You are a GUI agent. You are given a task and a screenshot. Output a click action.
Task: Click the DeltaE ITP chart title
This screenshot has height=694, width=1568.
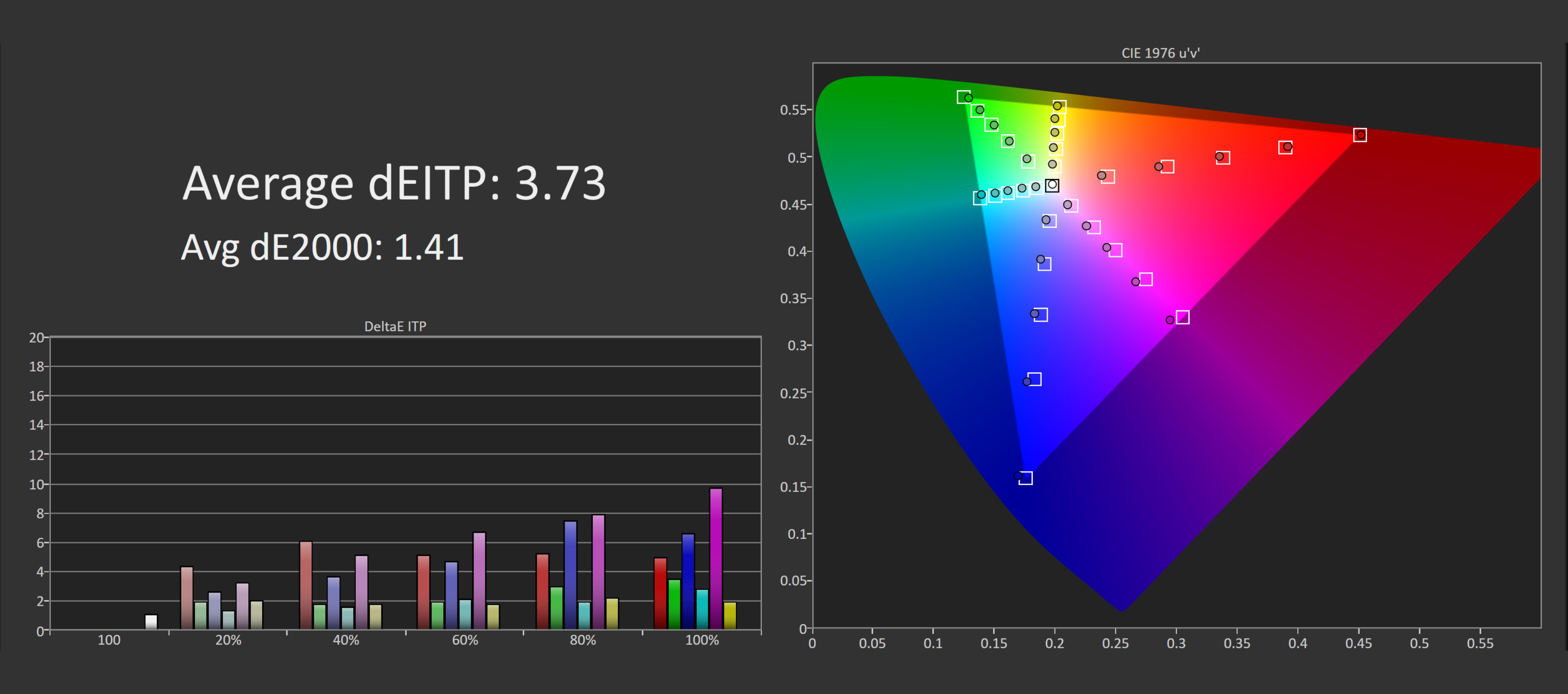(395, 326)
